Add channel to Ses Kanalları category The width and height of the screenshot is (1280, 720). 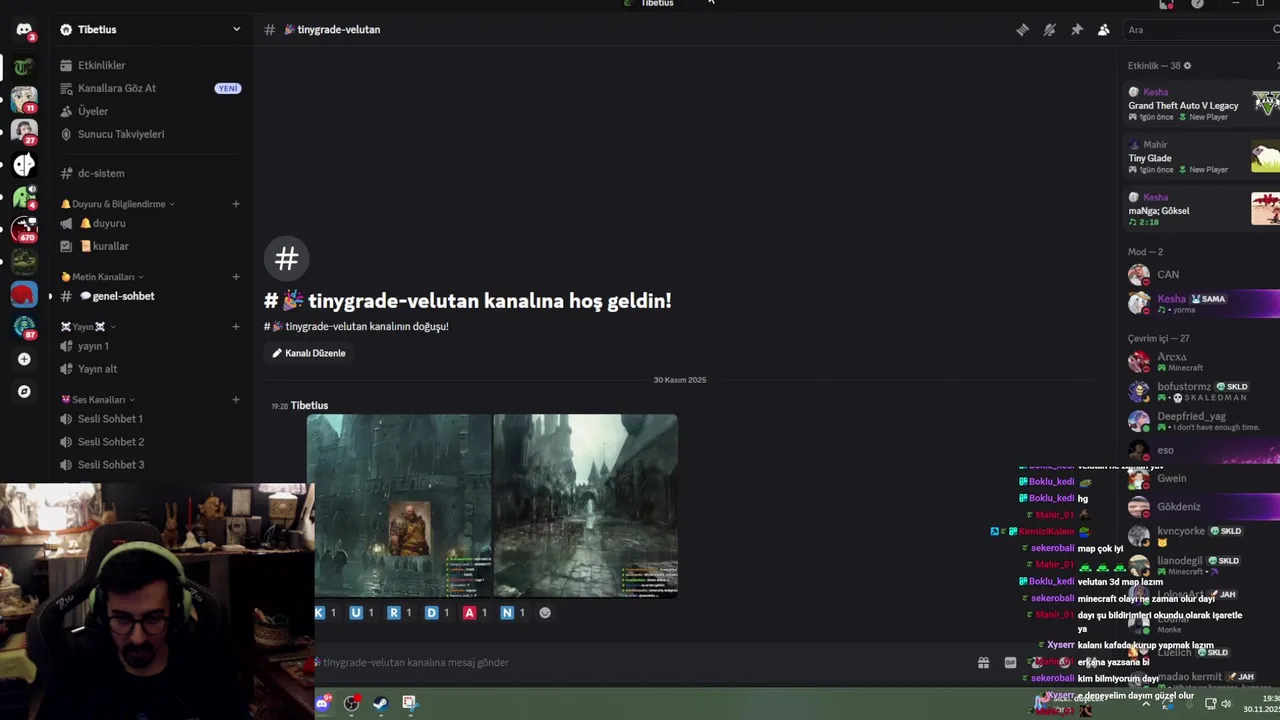[x=236, y=400]
